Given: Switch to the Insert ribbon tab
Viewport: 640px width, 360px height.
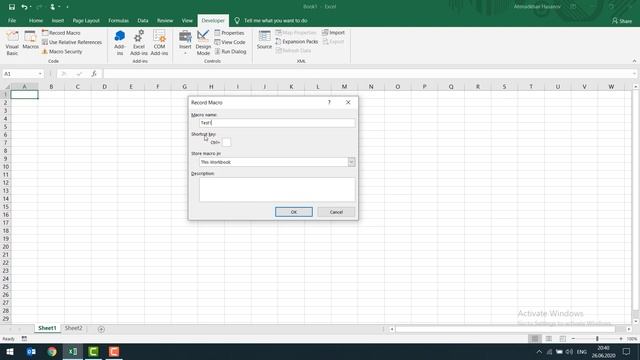Looking at the screenshot, I should (58, 20).
